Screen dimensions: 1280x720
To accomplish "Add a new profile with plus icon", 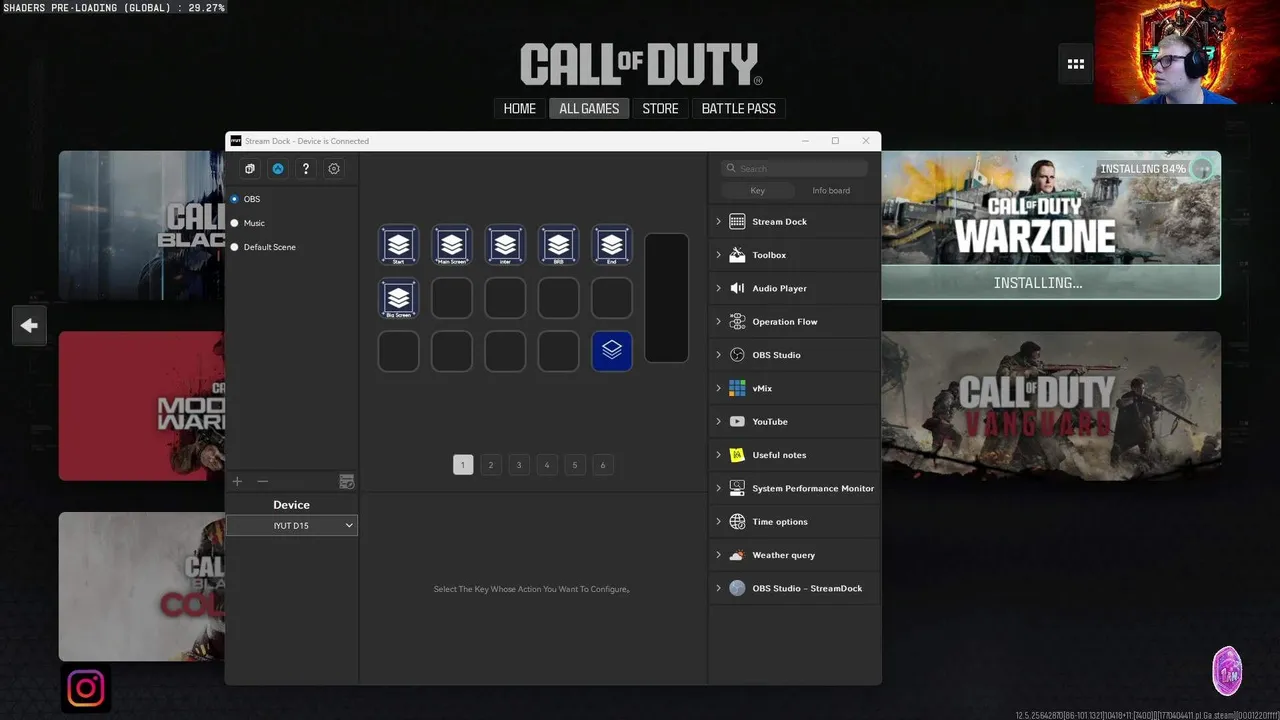I will 237,481.
